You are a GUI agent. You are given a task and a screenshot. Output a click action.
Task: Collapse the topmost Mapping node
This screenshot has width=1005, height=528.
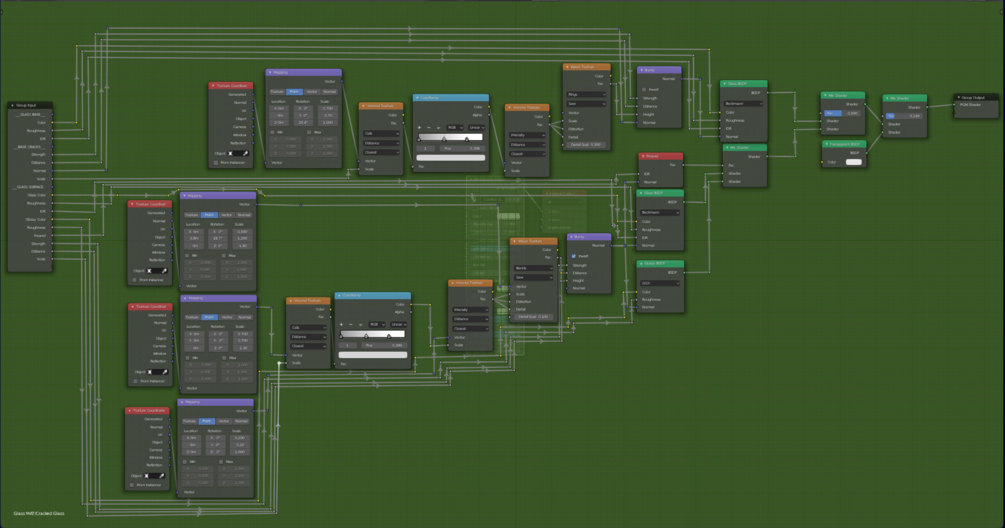(270, 72)
